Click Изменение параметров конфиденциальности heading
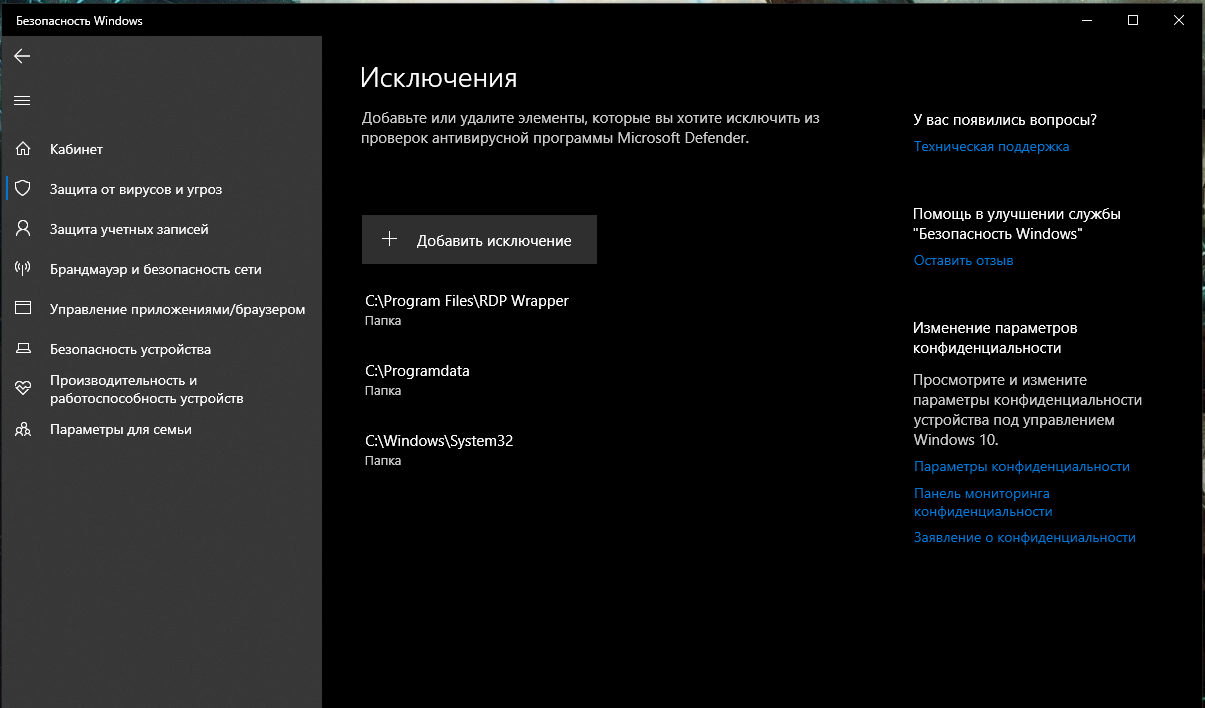The image size is (1205, 708). click(x=995, y=338)
